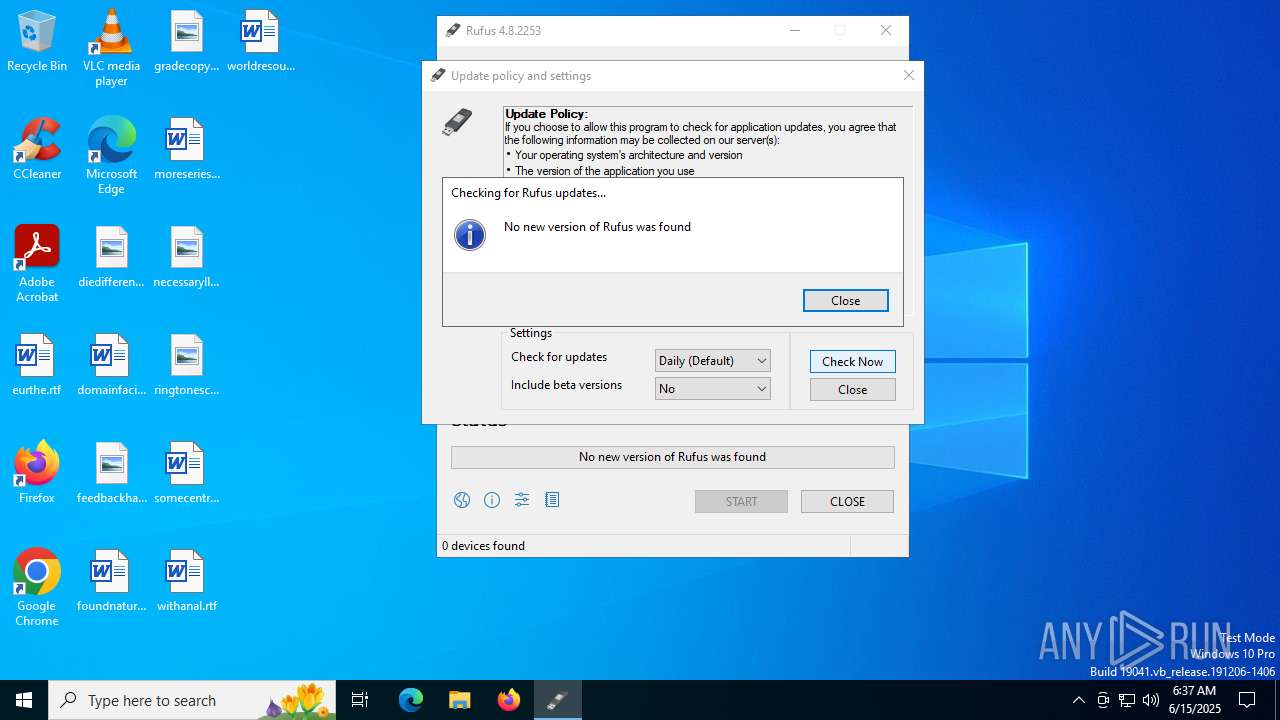This screenshot has width=1280, height=720.
Task: Launch Firefox desktop shortcut
Action: [x=37, y=473]
